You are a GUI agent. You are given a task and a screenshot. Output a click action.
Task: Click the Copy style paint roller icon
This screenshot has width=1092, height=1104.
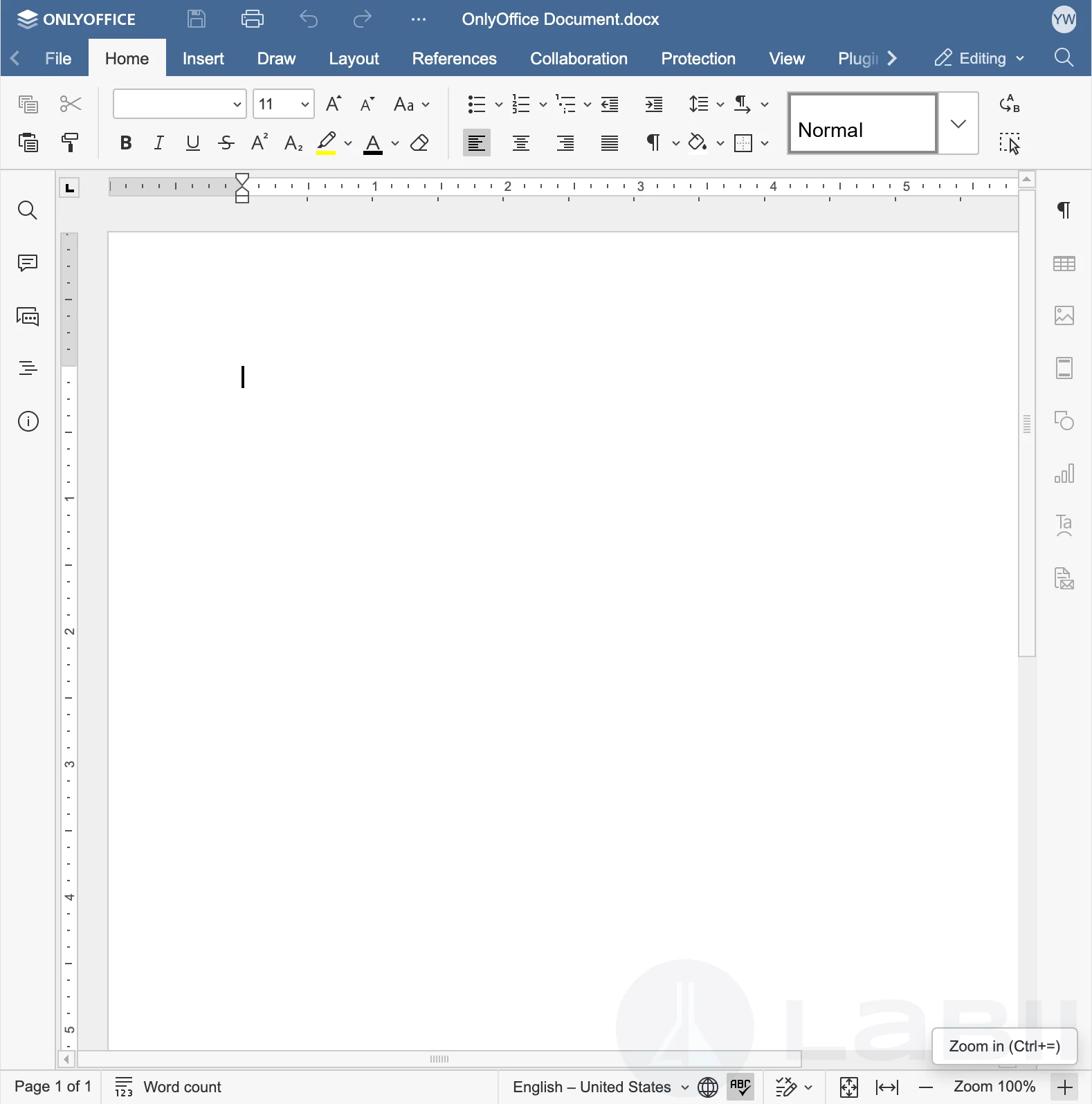[71, 143]
